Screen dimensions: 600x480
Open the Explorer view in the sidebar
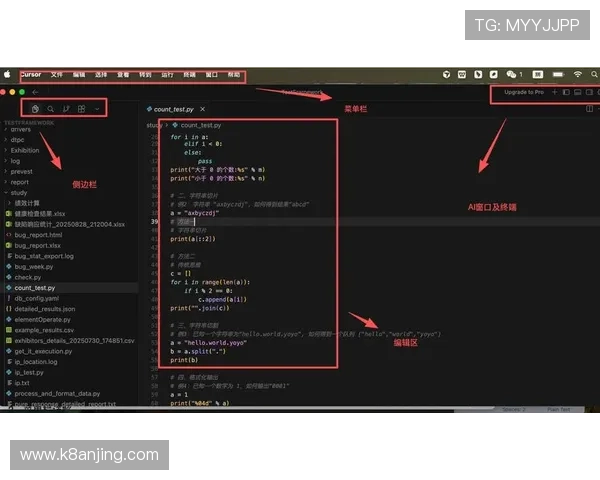click(x=36, y=108)
